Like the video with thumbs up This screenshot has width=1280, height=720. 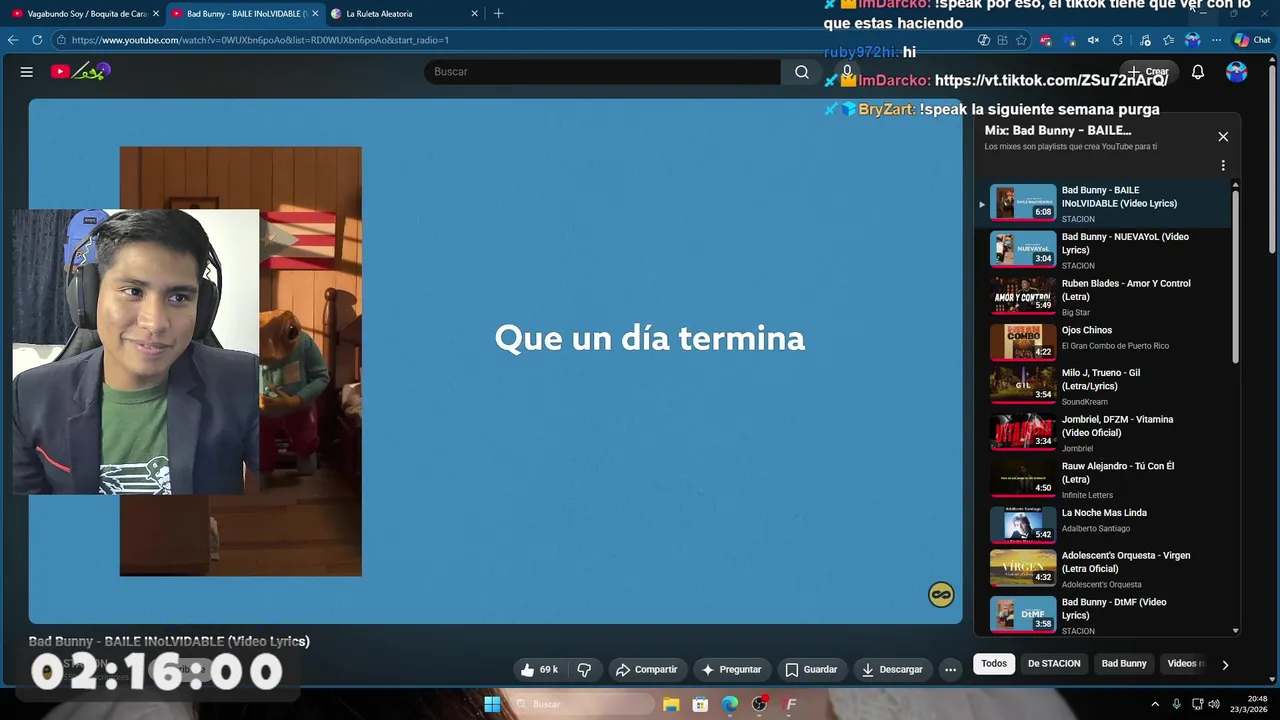[x=540, y=670]
